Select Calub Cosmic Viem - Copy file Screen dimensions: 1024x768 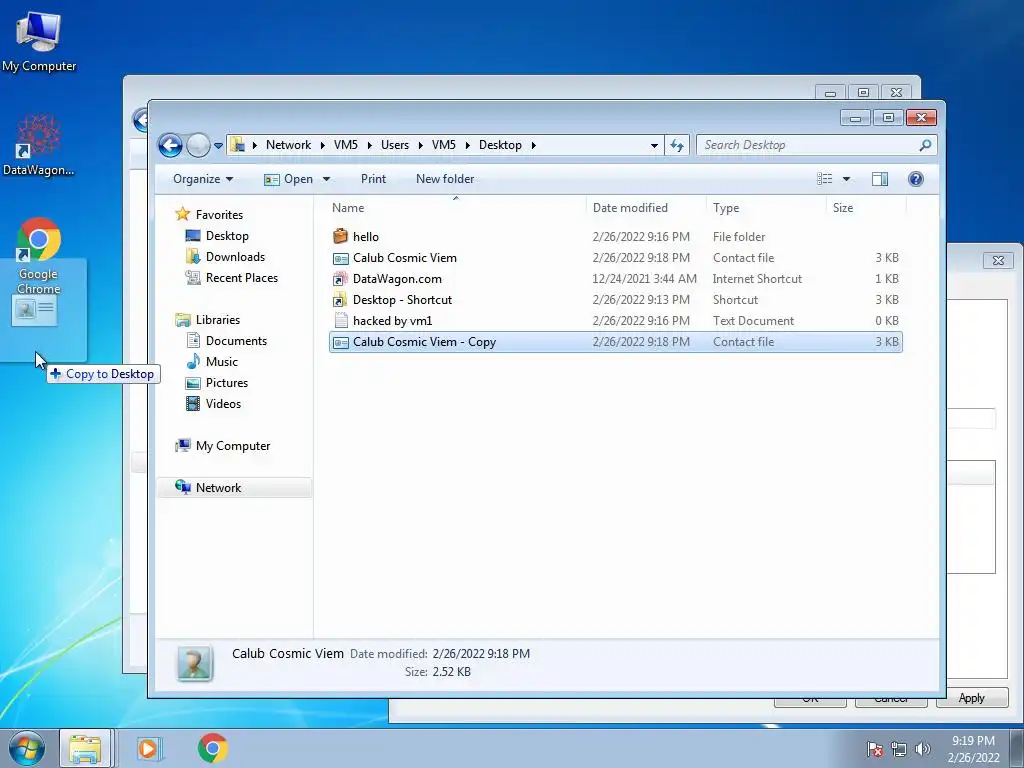(x=616, y=342)
